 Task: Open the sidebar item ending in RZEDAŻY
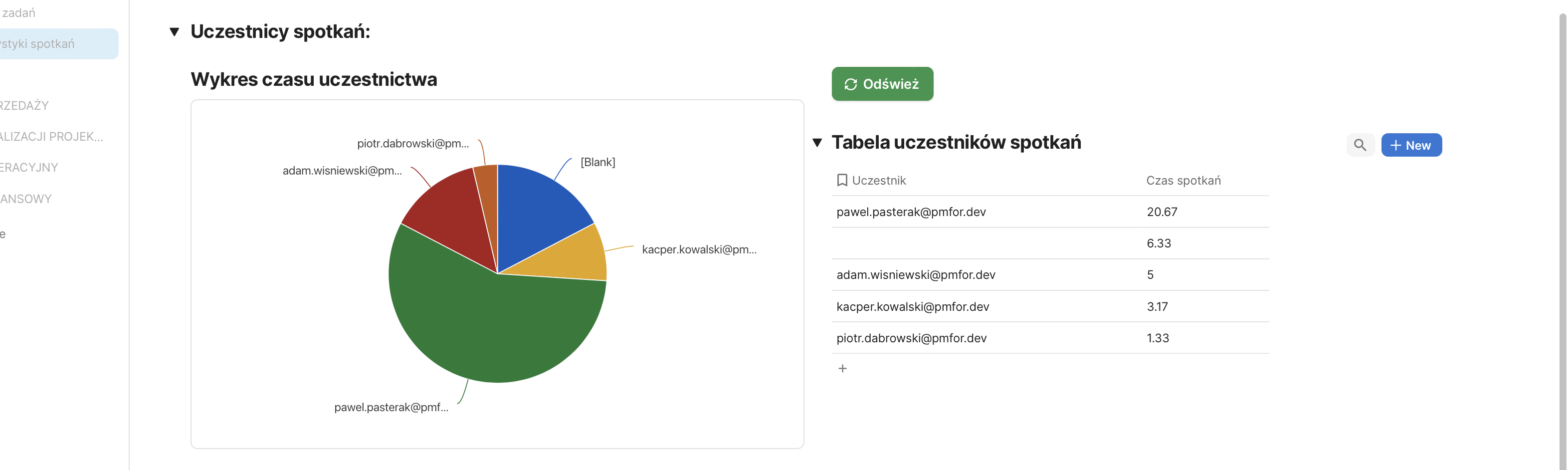coord(24,105)
